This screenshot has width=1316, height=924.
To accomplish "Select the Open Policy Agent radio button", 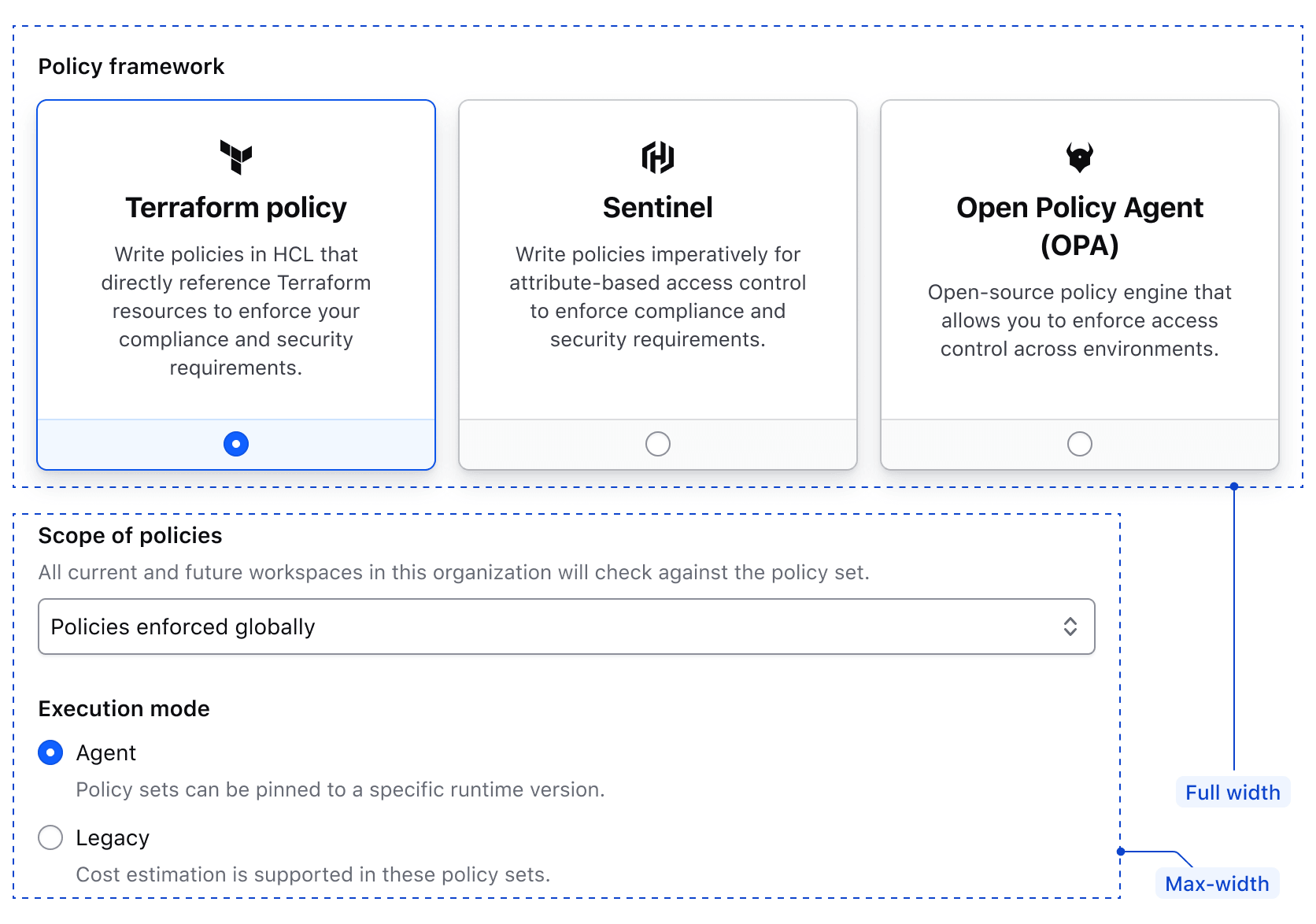I will click(x=1079, y=443).
